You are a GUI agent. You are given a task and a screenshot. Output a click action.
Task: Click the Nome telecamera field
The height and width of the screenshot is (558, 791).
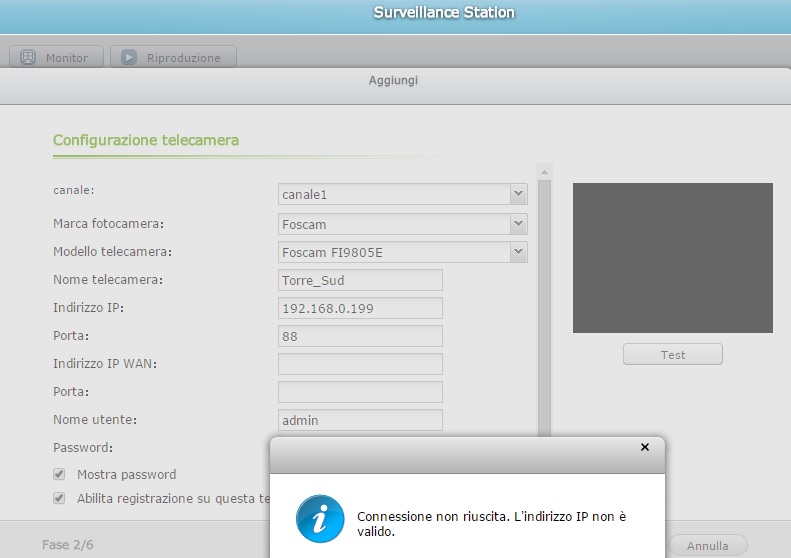point(360,280)
